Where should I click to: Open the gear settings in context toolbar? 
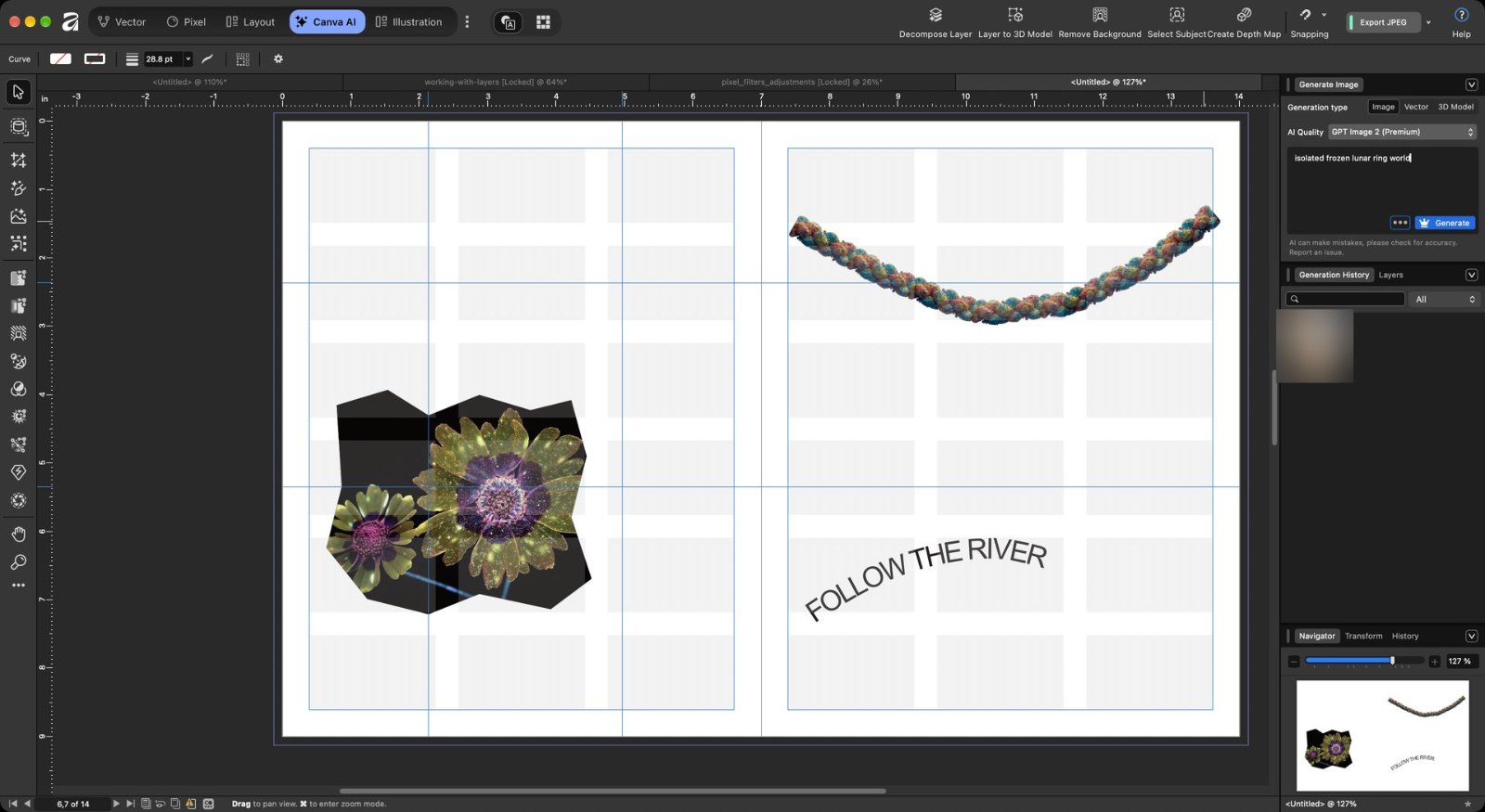(278, 58)
